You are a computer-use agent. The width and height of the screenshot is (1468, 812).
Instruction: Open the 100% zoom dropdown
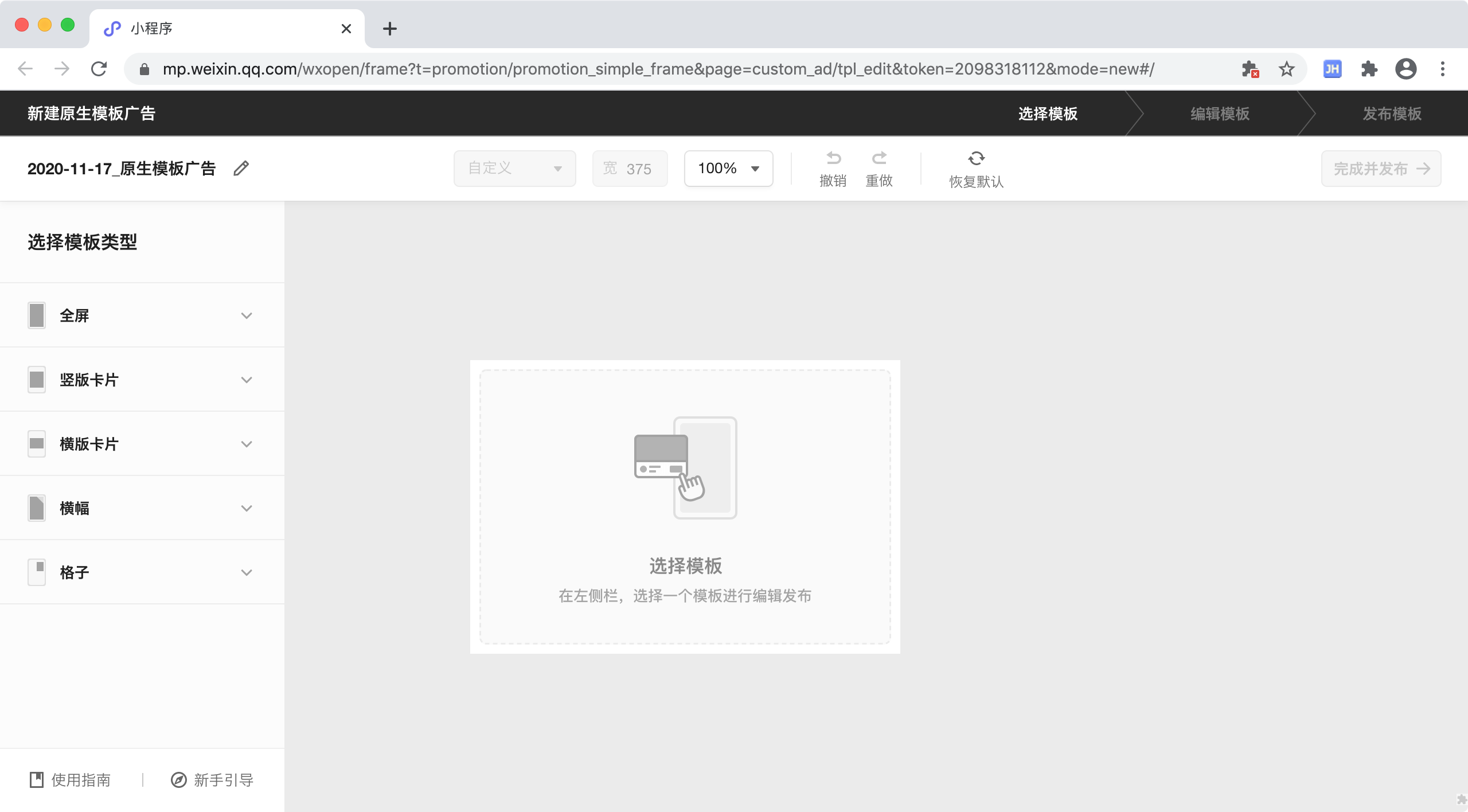(x=728, y=169)
